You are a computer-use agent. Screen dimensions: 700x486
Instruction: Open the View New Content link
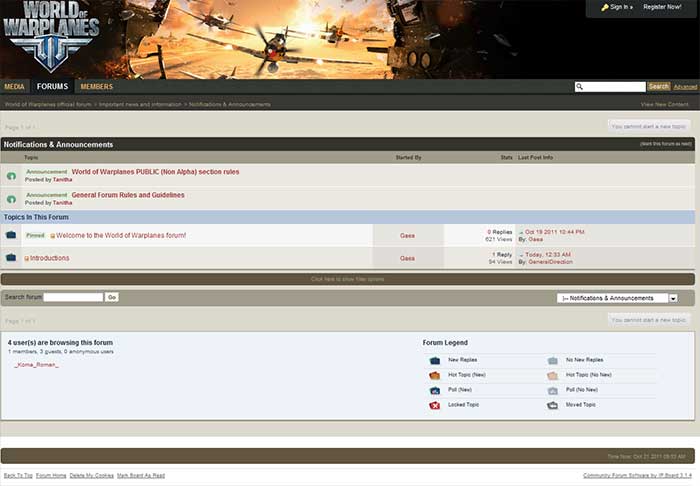coord(664,104)
